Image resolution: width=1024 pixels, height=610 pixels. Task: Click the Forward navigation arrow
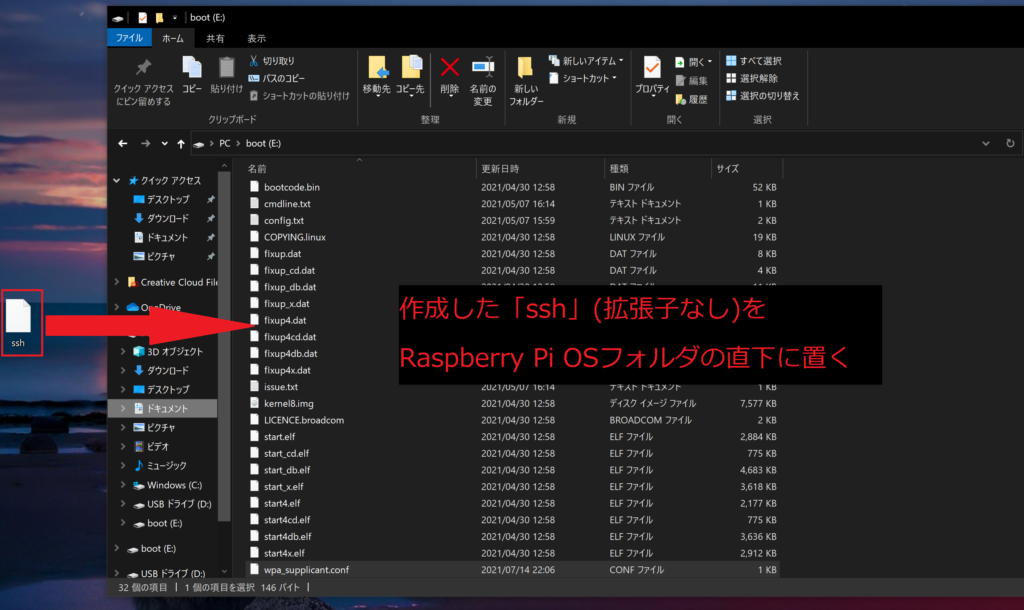coord(146,144)
